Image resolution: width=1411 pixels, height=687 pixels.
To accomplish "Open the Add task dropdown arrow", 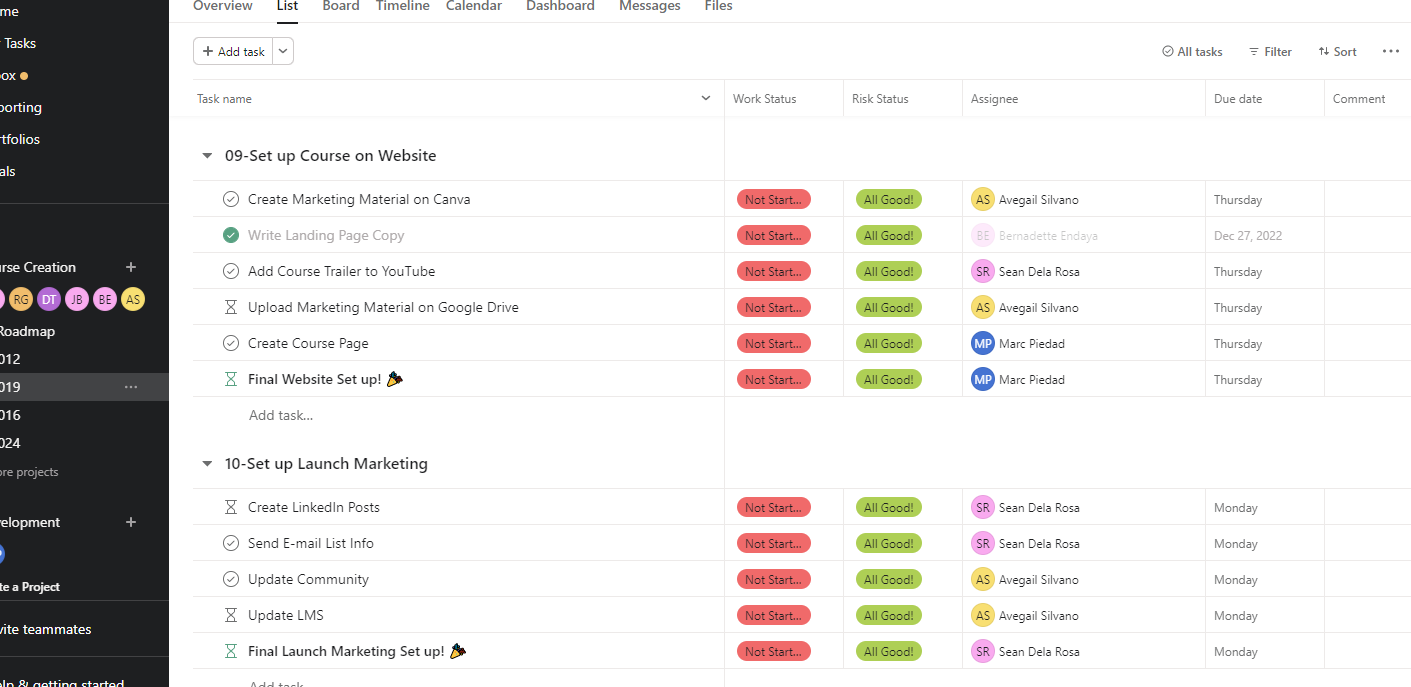I will tap(284, 51).
